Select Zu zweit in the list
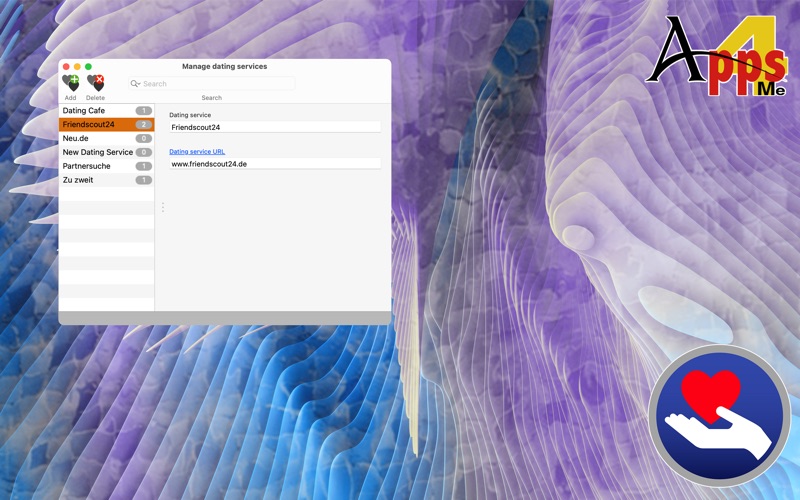The height and width of the screenshot is (500, 800). (x=107, y=180)
